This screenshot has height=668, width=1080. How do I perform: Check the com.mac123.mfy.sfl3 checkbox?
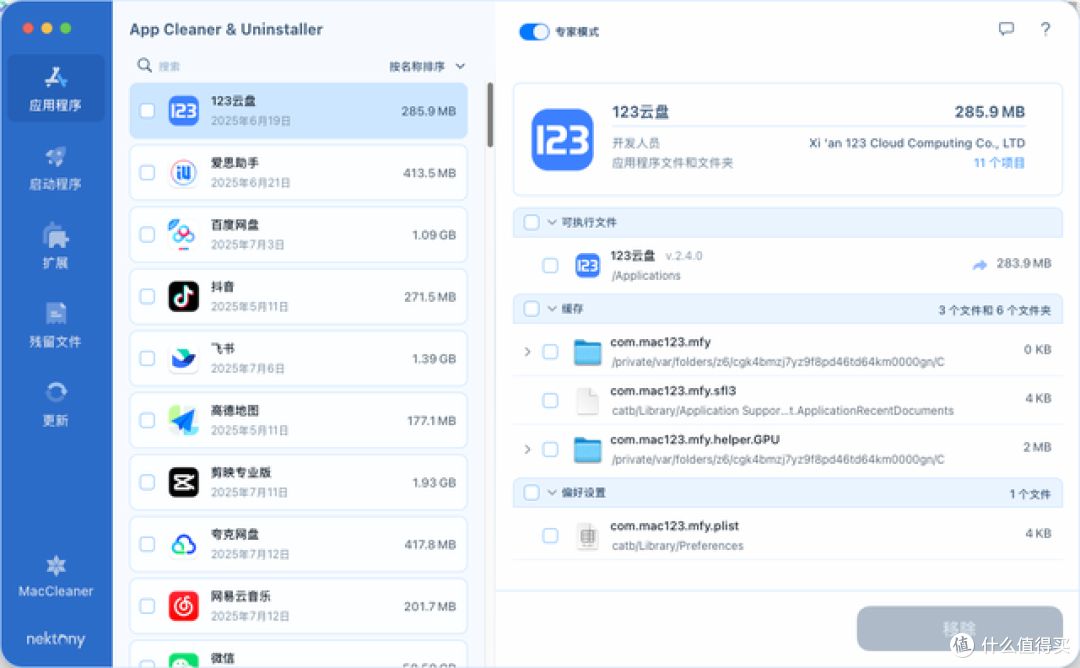click(x=550, y=400)
